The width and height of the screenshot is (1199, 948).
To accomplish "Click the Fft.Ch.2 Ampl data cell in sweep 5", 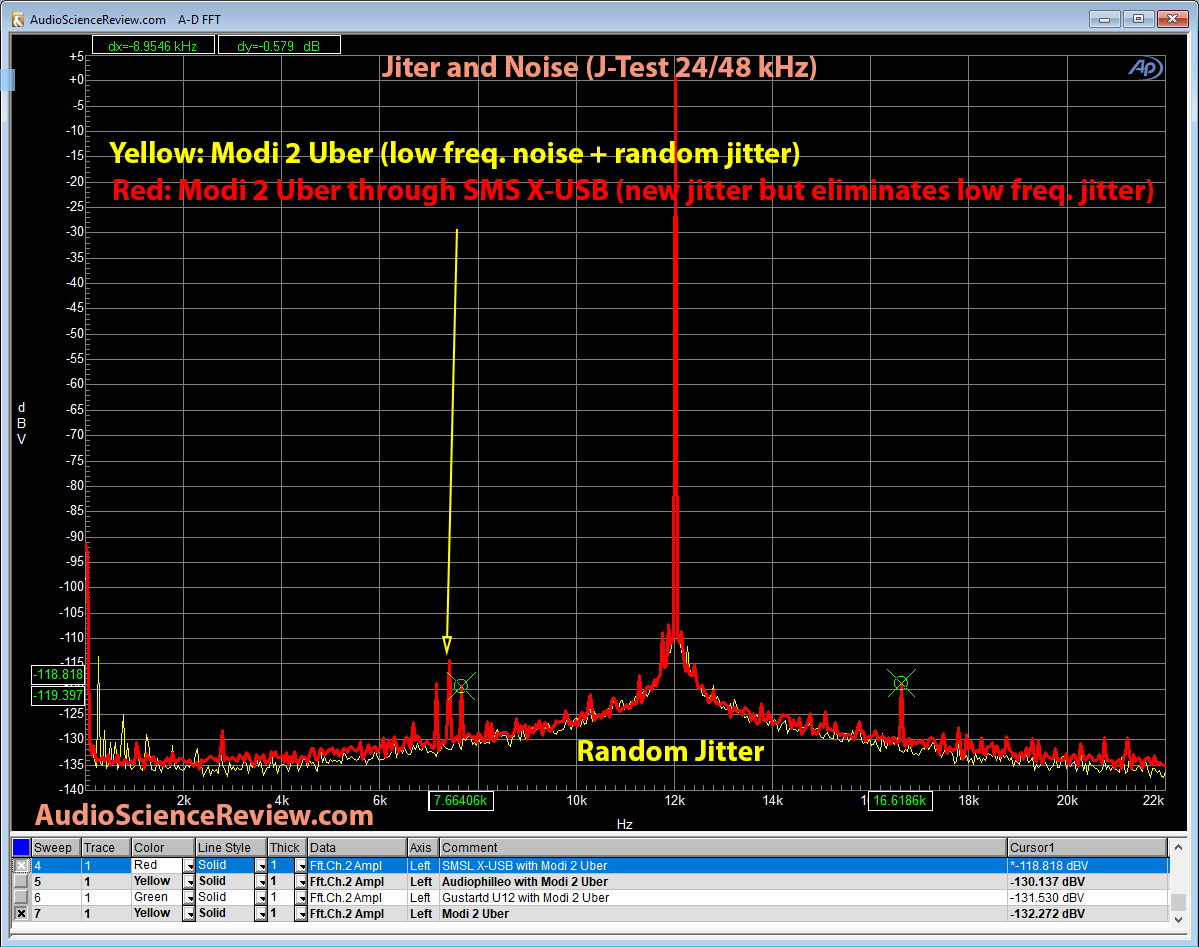I will (357, 881).
